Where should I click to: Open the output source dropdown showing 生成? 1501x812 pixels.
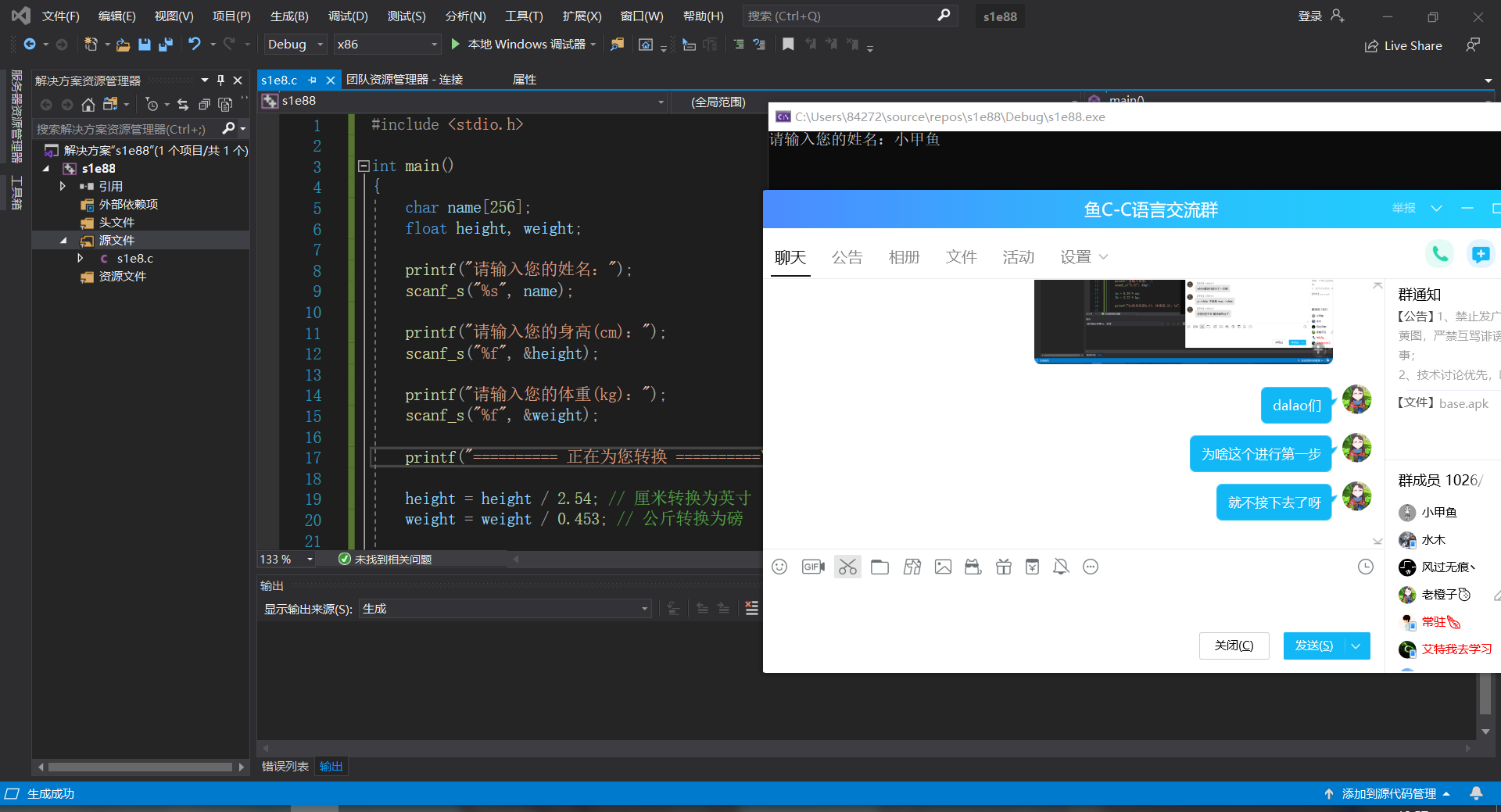505,609
